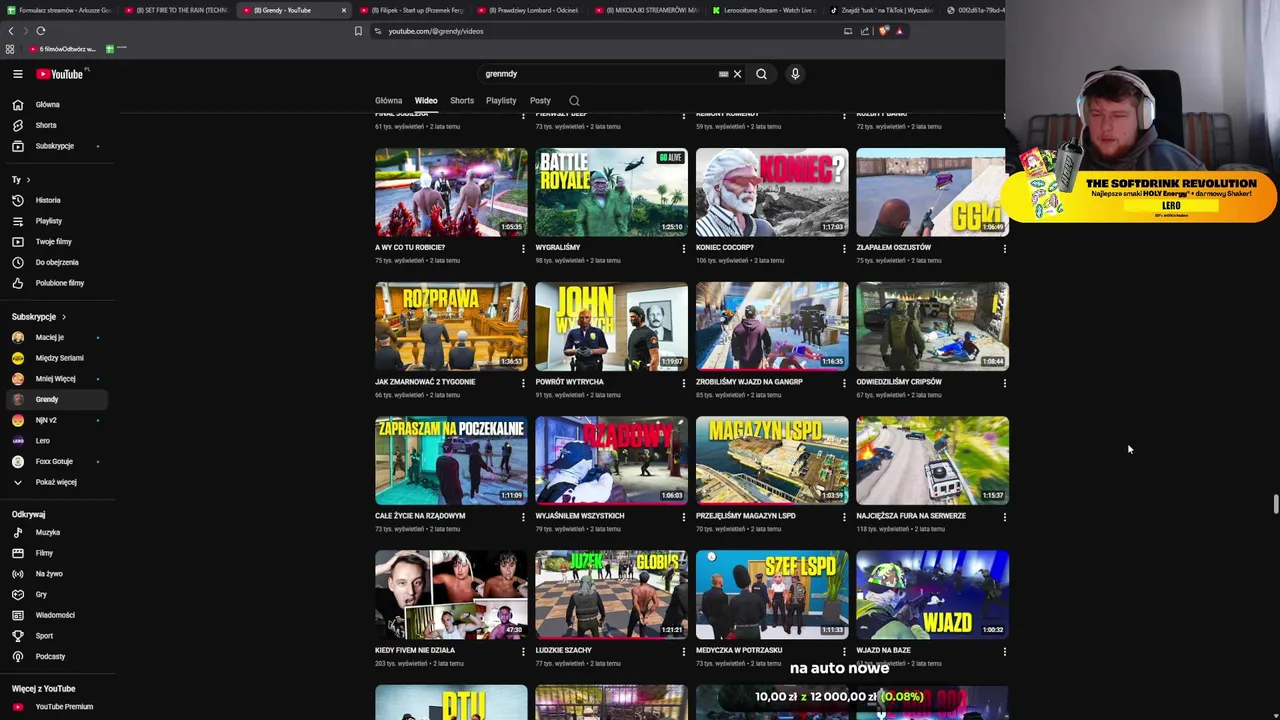1280x720 pixels.
Task: Open Wiadomości in the Odkrywaj section
Action: tap(54, 615)
